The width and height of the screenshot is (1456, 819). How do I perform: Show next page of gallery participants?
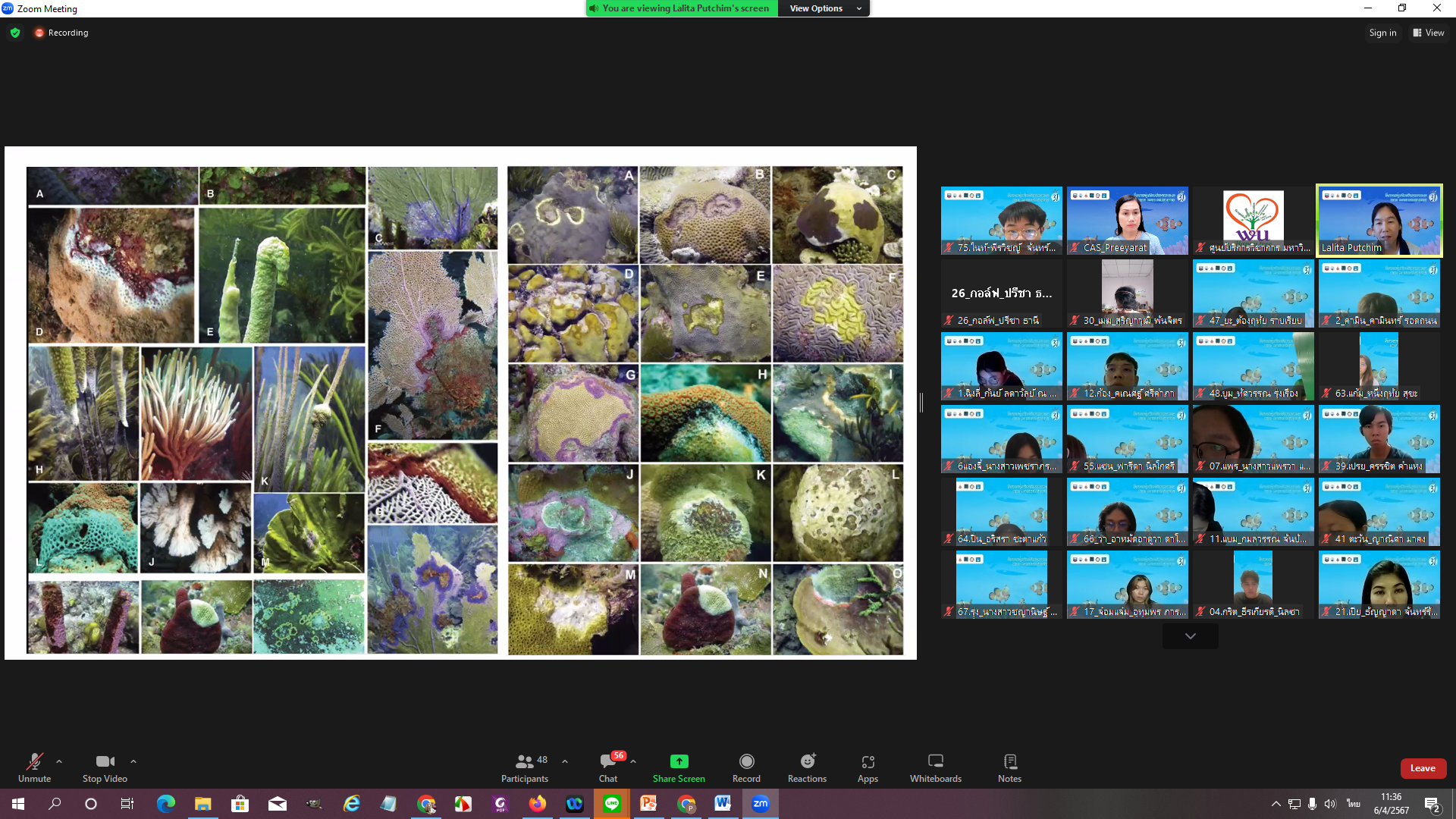click(x=1190, y=636)
